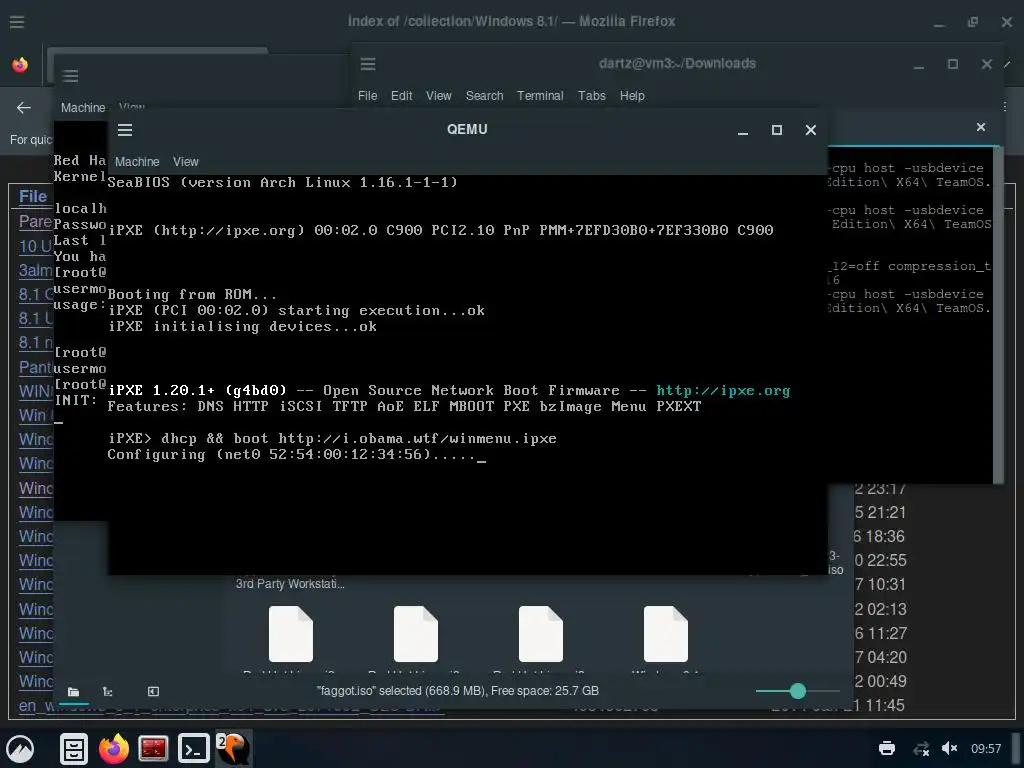Click the ipxe.org link in QEMU console
The height and width of the screenshot is (768, 1024).
tap(723, 391)
